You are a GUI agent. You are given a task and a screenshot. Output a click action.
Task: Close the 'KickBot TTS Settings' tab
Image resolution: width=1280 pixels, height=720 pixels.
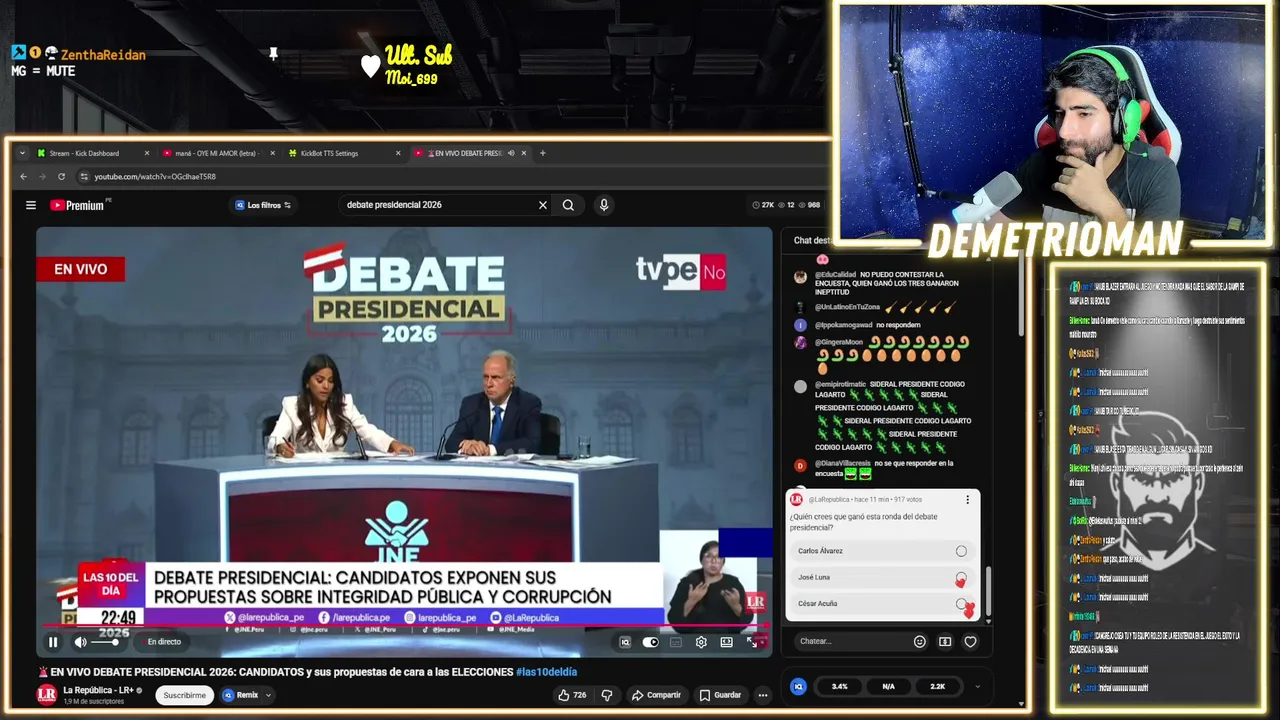pos(398,153)
